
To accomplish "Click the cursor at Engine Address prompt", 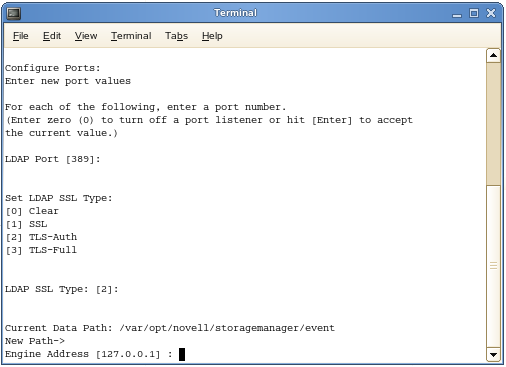I will (182, 354).
